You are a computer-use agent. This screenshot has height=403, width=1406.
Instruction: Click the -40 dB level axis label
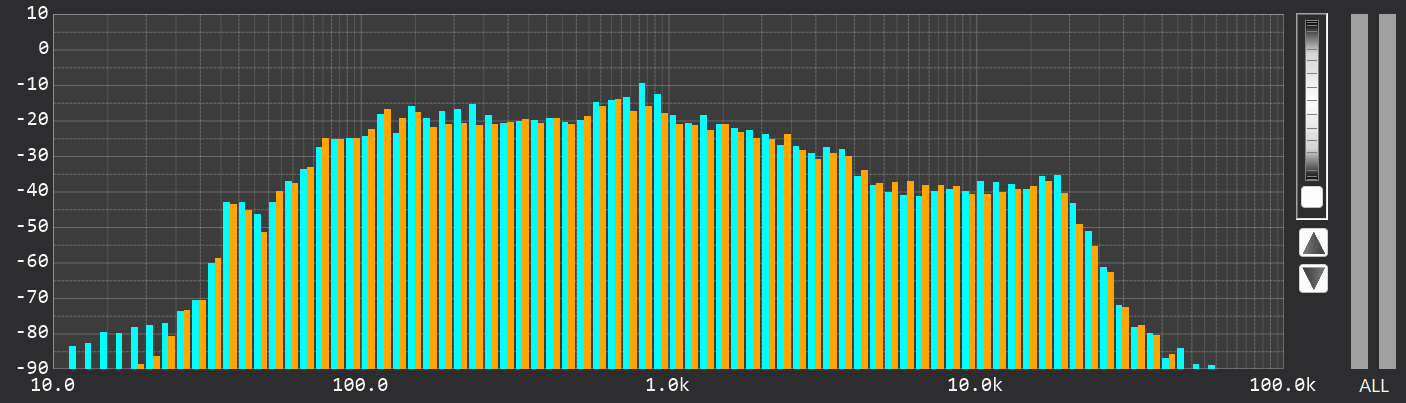(x=35, y=191)
